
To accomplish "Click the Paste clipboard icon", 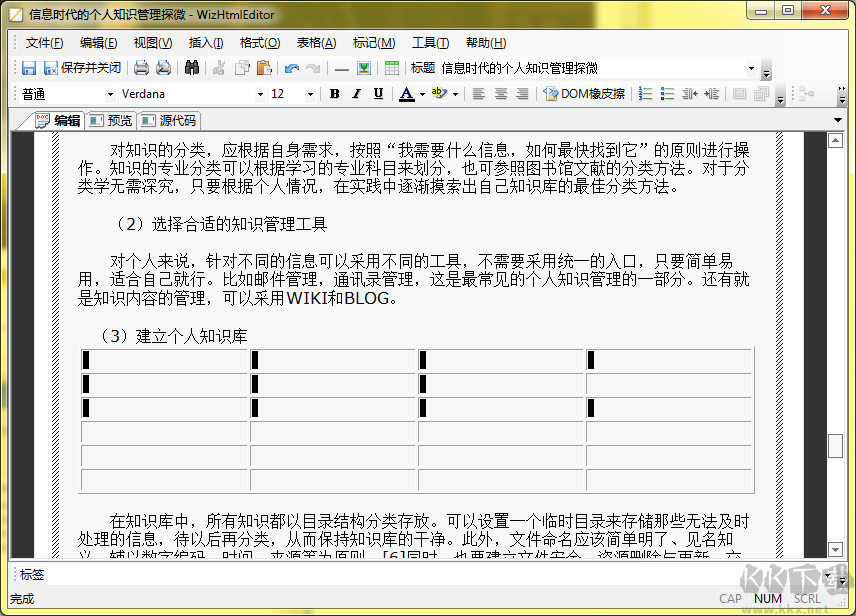I will click(264, 68).
